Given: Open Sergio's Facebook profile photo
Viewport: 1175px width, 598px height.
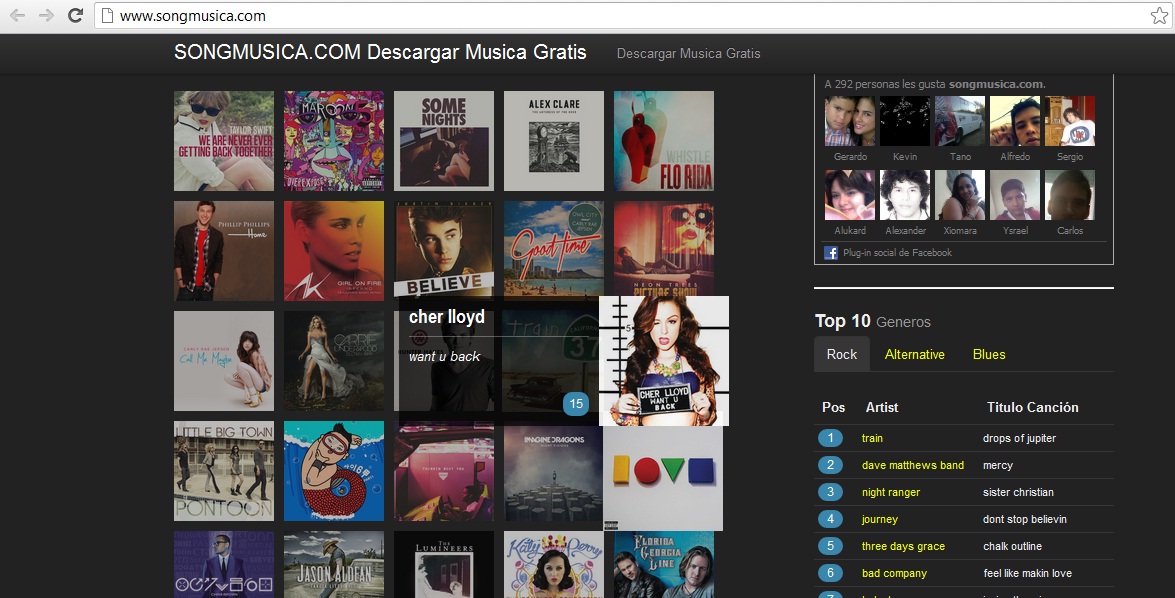Looking at the screenshot, I should point(1069,121).
